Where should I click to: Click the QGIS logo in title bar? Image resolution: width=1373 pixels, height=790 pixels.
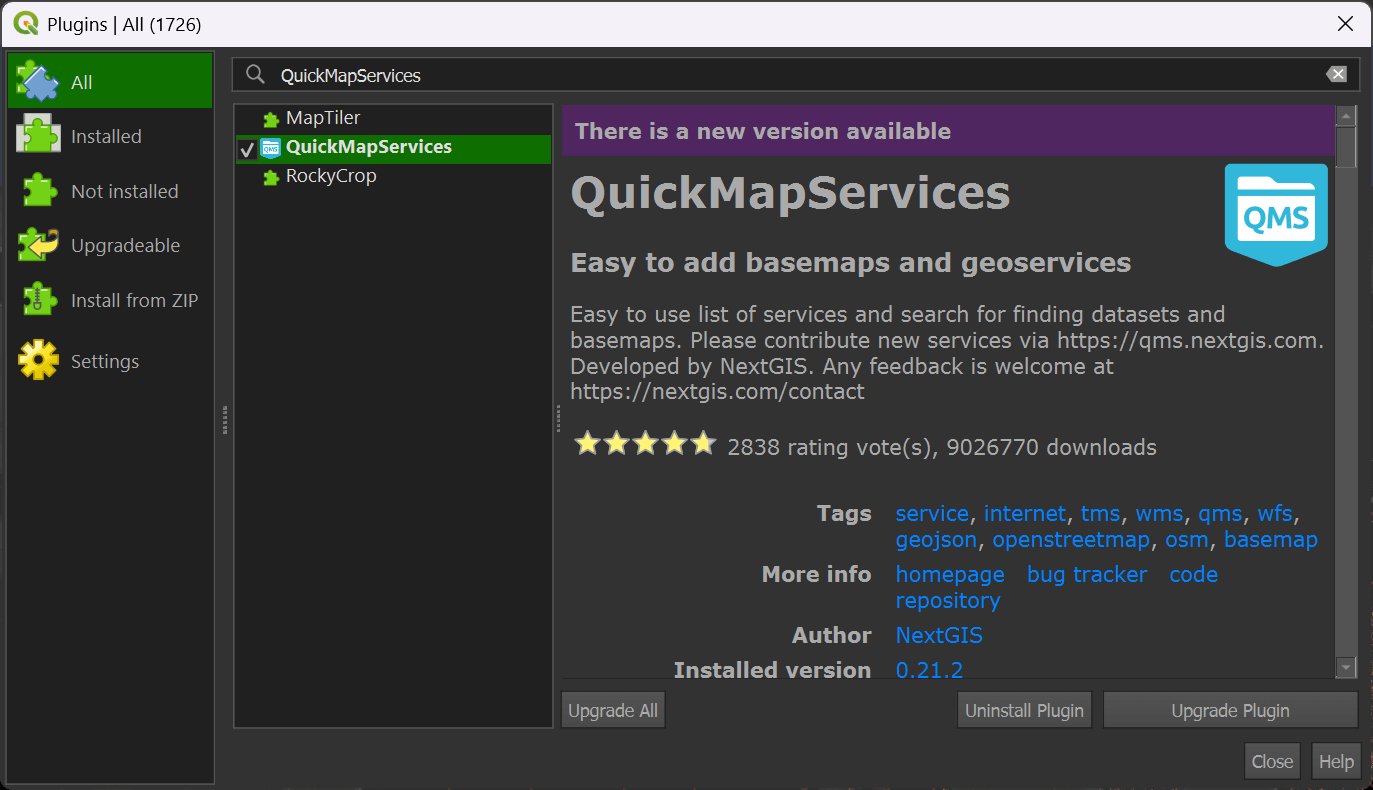point(27,24)
